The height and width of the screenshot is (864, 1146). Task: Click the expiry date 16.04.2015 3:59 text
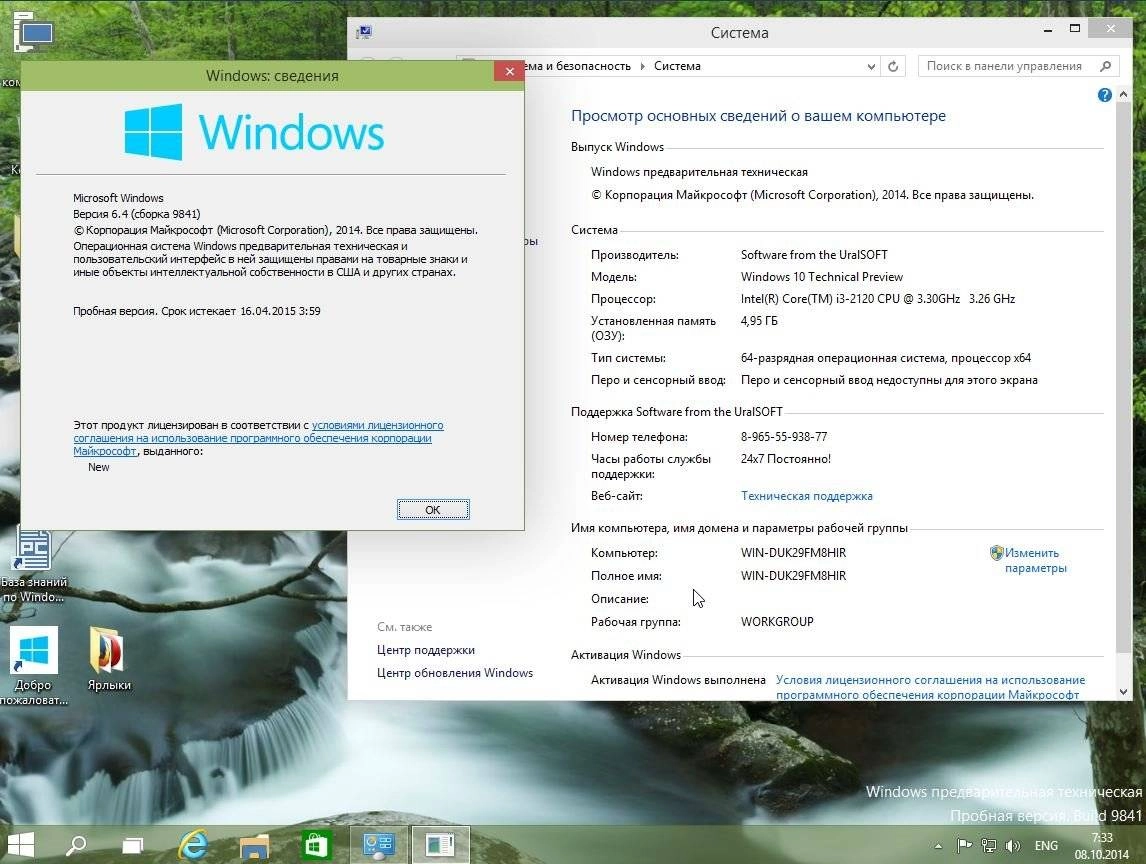click(x=280, y=311)
